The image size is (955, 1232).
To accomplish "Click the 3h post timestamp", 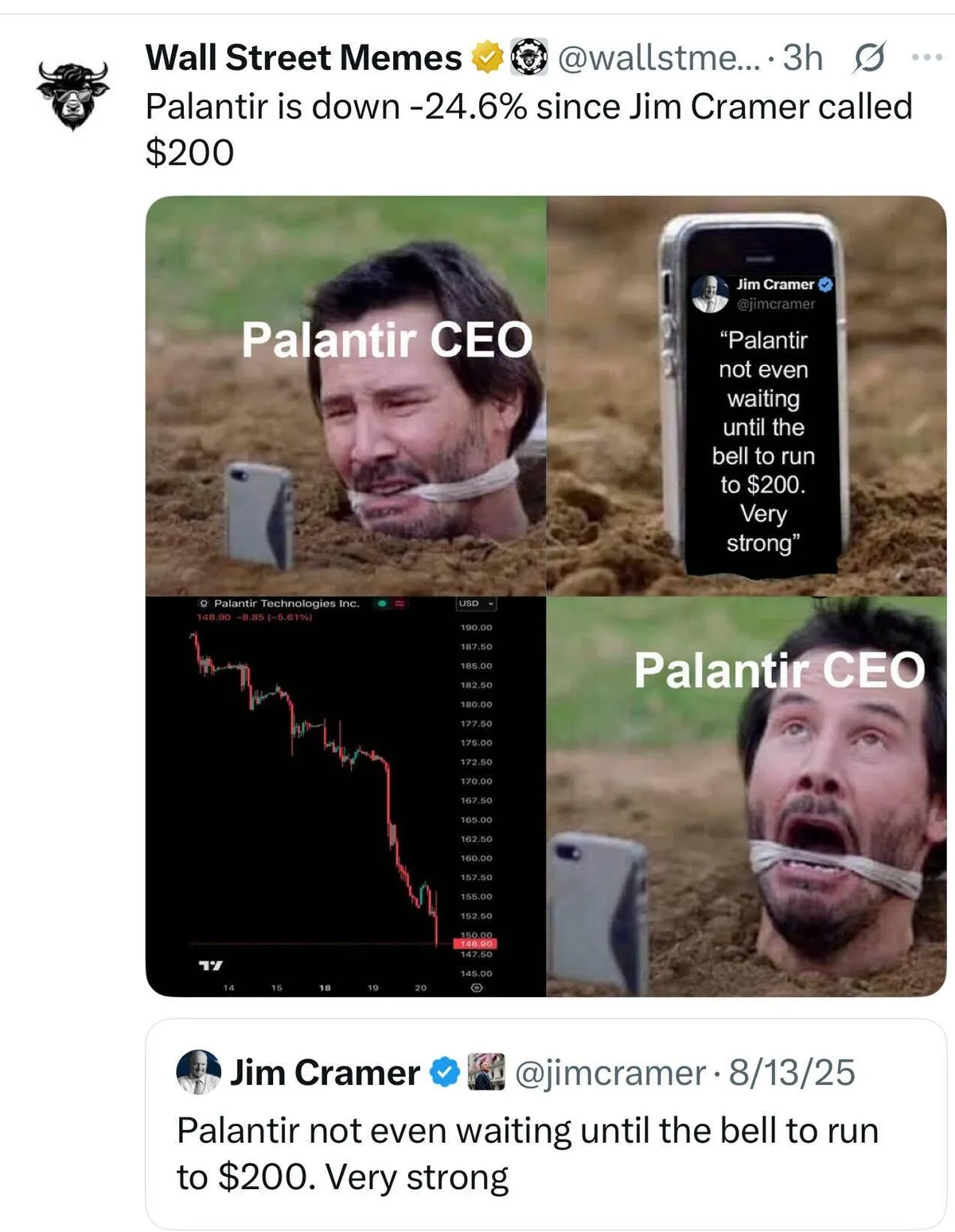I will (802, 58).
